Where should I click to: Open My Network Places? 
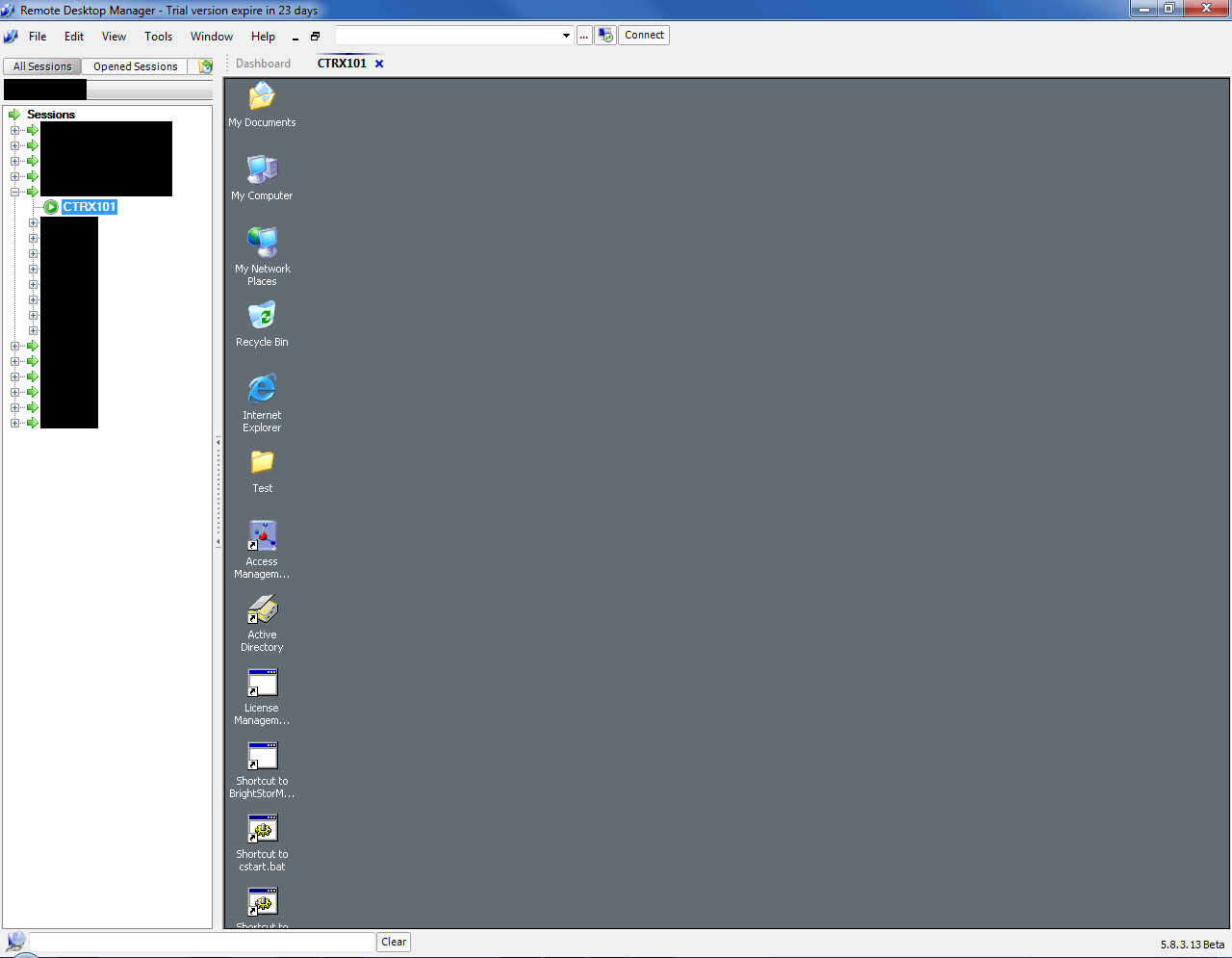pos(261,244)
